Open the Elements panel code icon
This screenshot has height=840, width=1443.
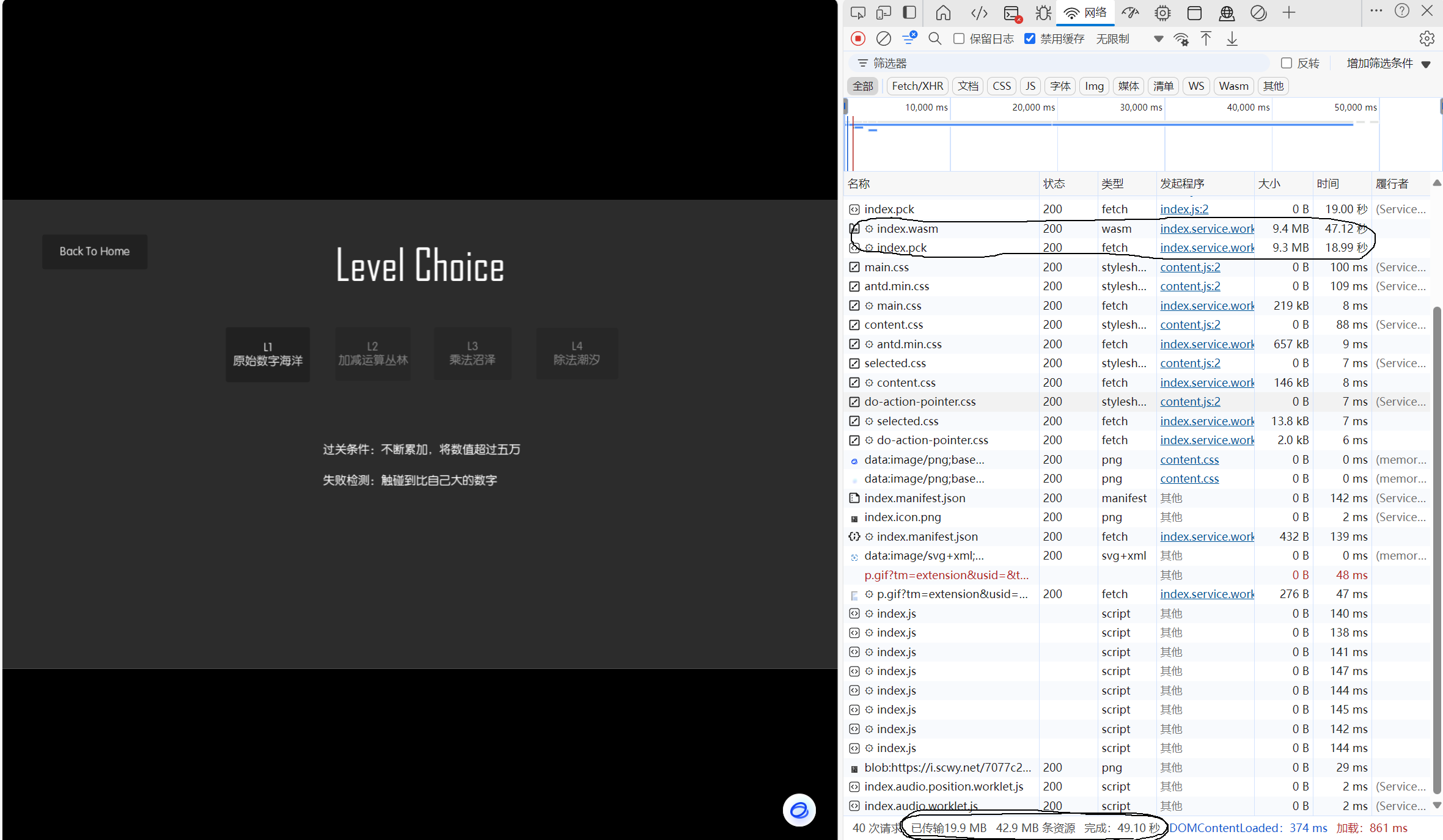pyautogui.click(x=979, y=13)
